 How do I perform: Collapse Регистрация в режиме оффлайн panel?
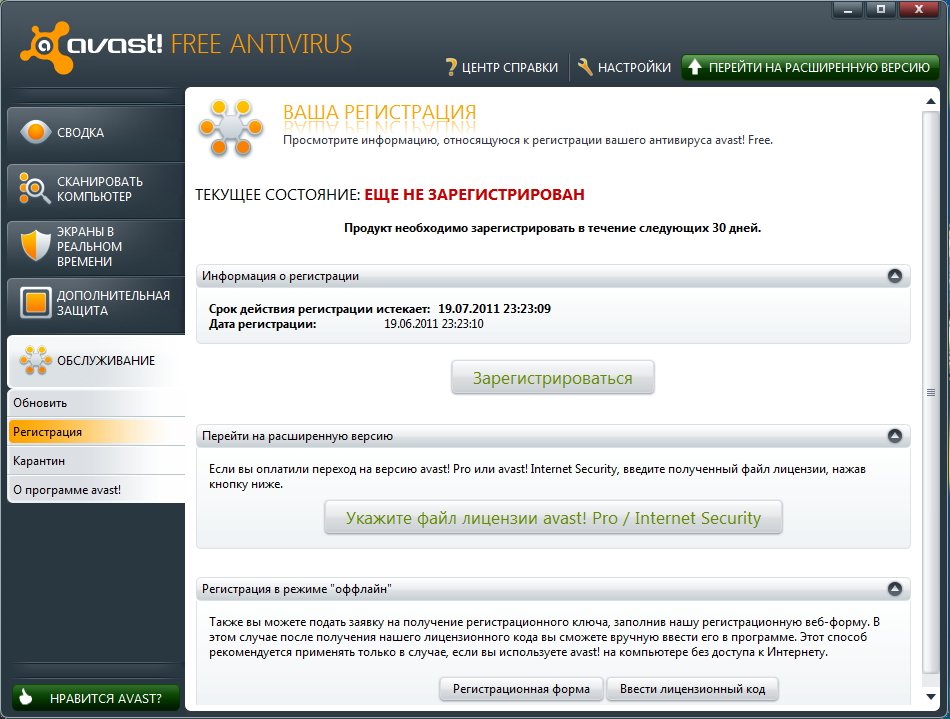(895, 589)
